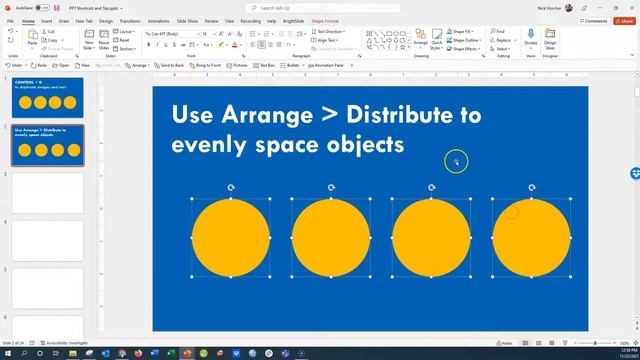Open the Animation Pane
This screenshot has height=360, width=640.
click(326, 65)
